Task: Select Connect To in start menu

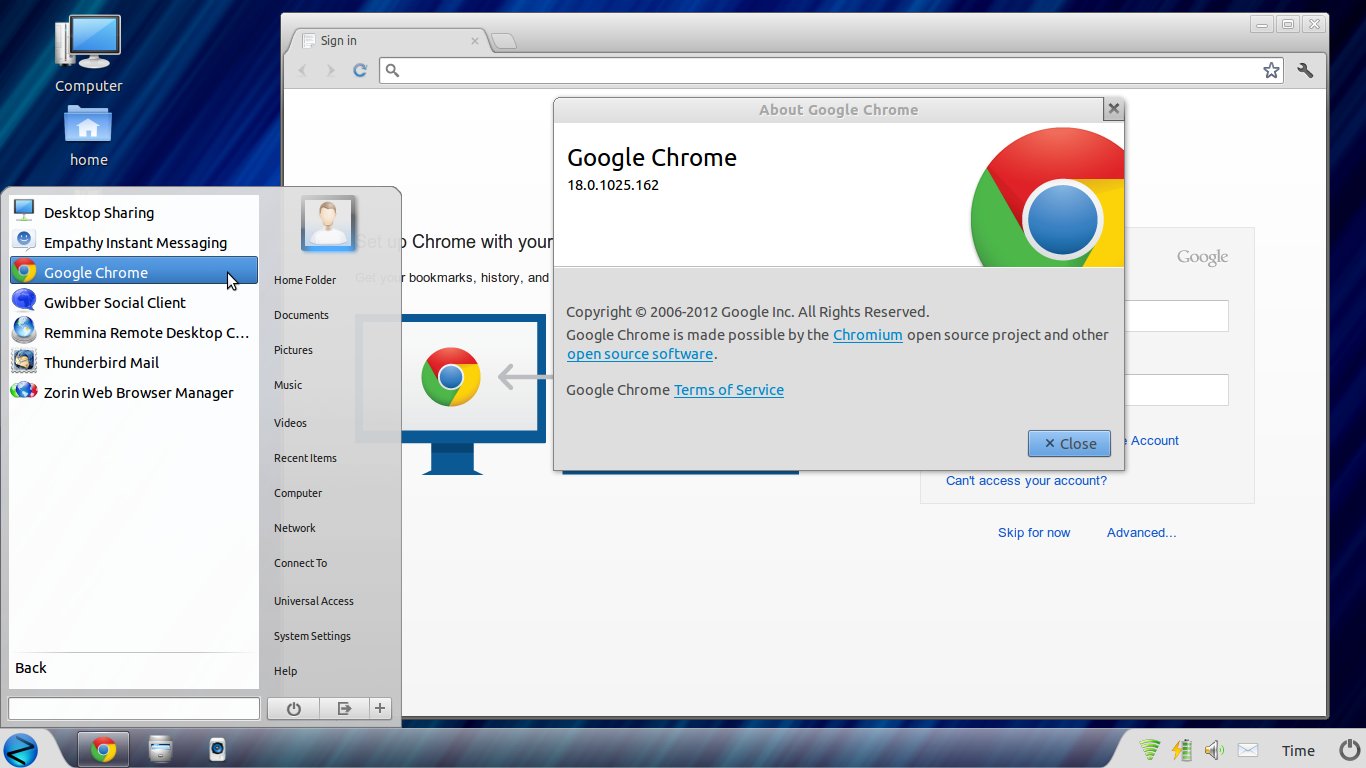Action: coord(300,563)
